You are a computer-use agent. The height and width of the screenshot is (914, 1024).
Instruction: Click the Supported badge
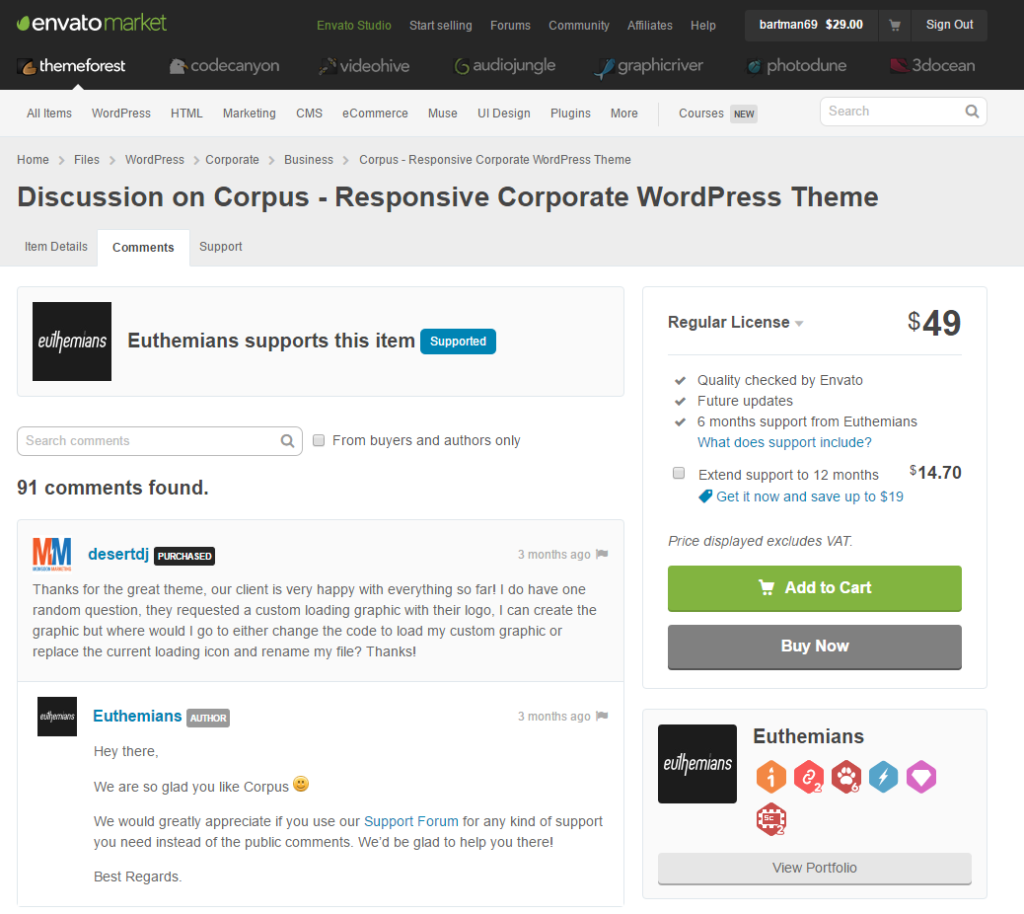[x=458, y=341]
